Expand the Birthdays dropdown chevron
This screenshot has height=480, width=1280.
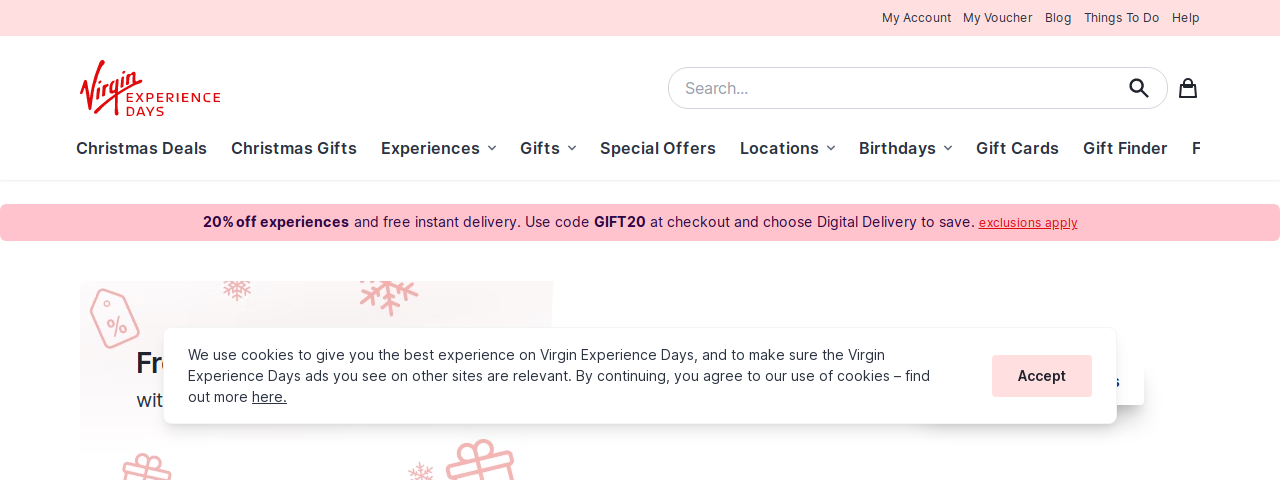948,148
